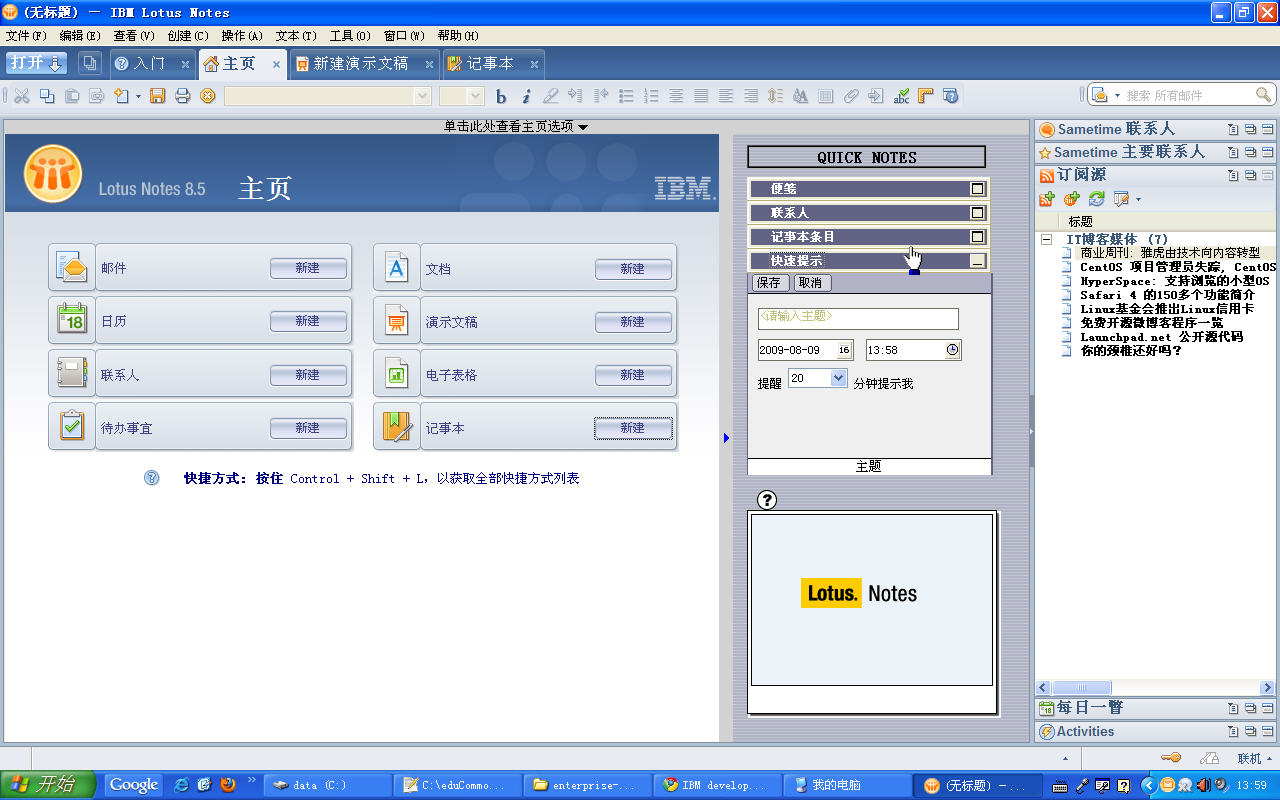Click 新建 button next to 邮件
The width and height of the screenshot is (1280, 800).
308,268
